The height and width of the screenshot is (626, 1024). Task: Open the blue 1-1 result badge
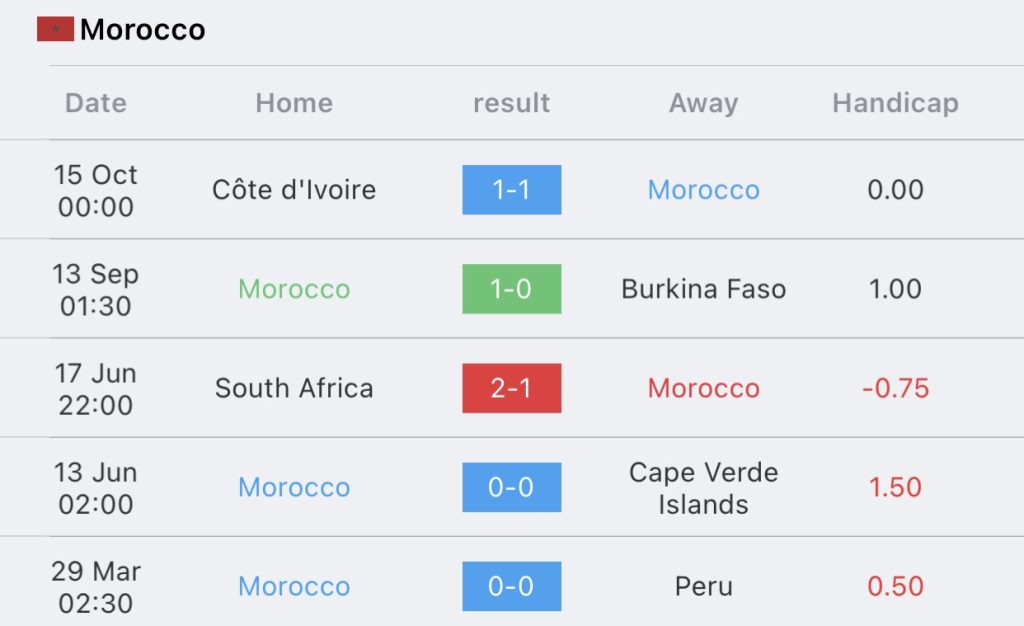tap(511, 190)
